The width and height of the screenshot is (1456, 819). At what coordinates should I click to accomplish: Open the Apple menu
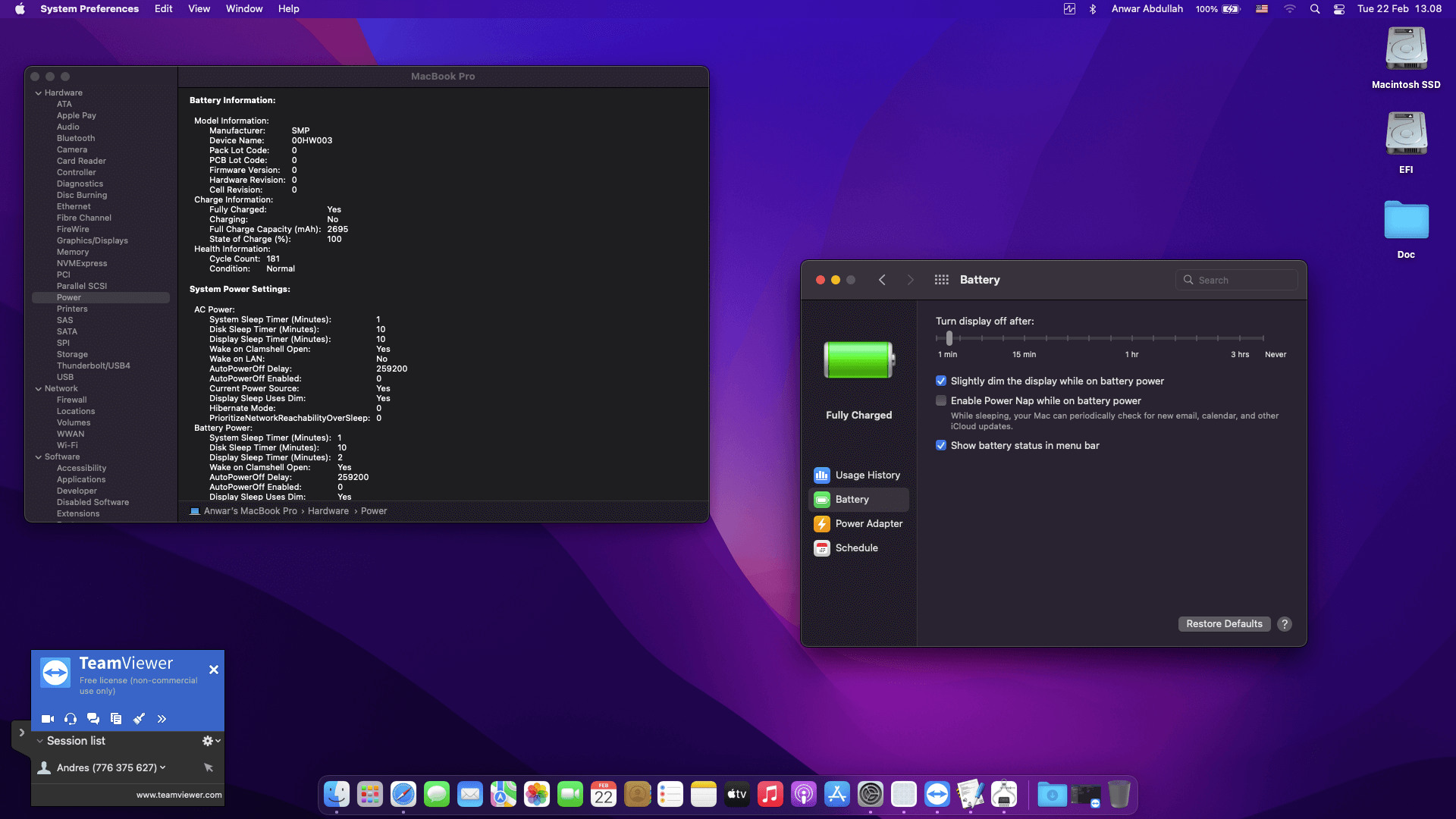click(x=20, y=9)
